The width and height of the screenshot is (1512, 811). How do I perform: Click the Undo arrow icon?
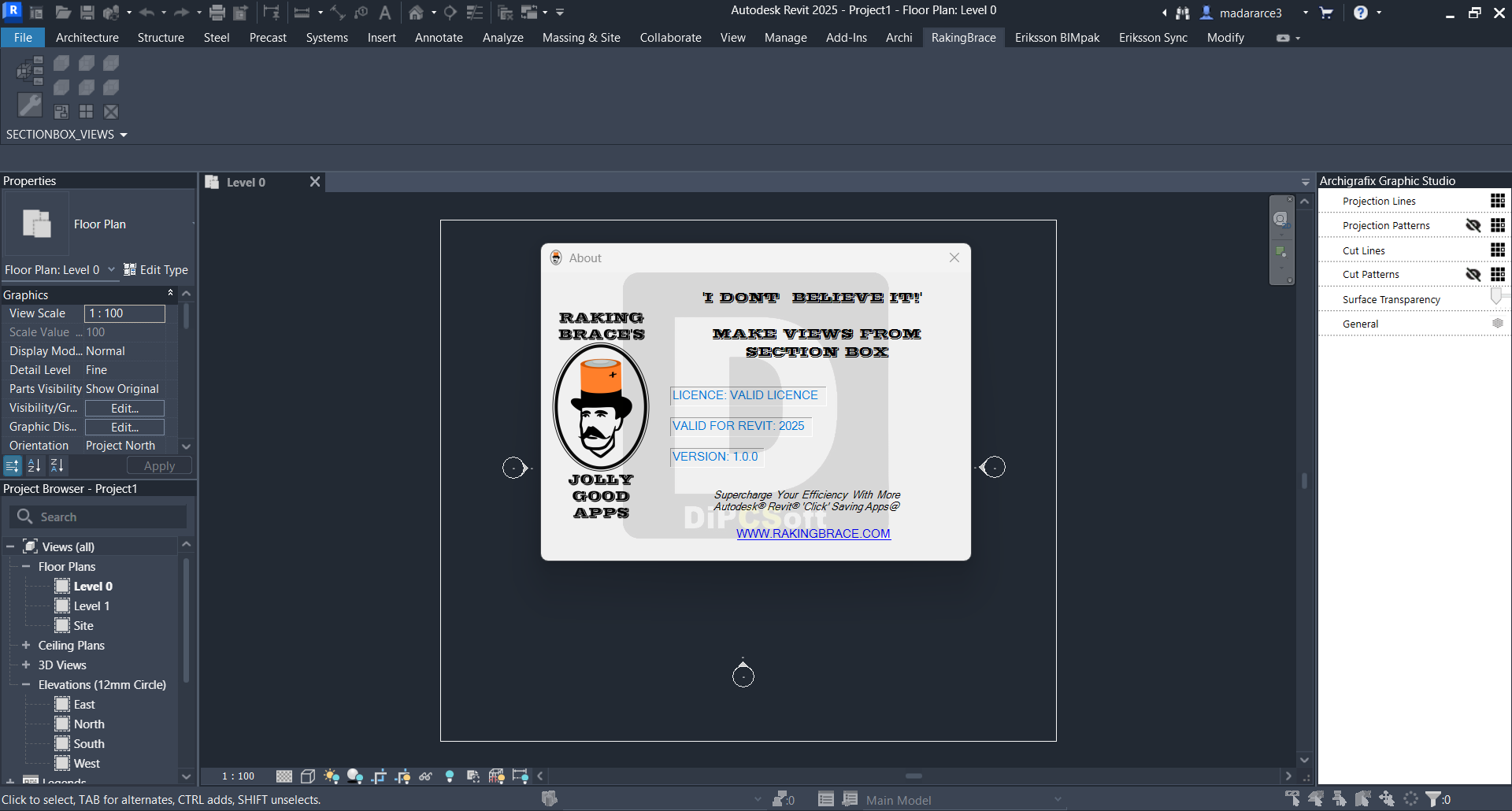click(146, 13)
